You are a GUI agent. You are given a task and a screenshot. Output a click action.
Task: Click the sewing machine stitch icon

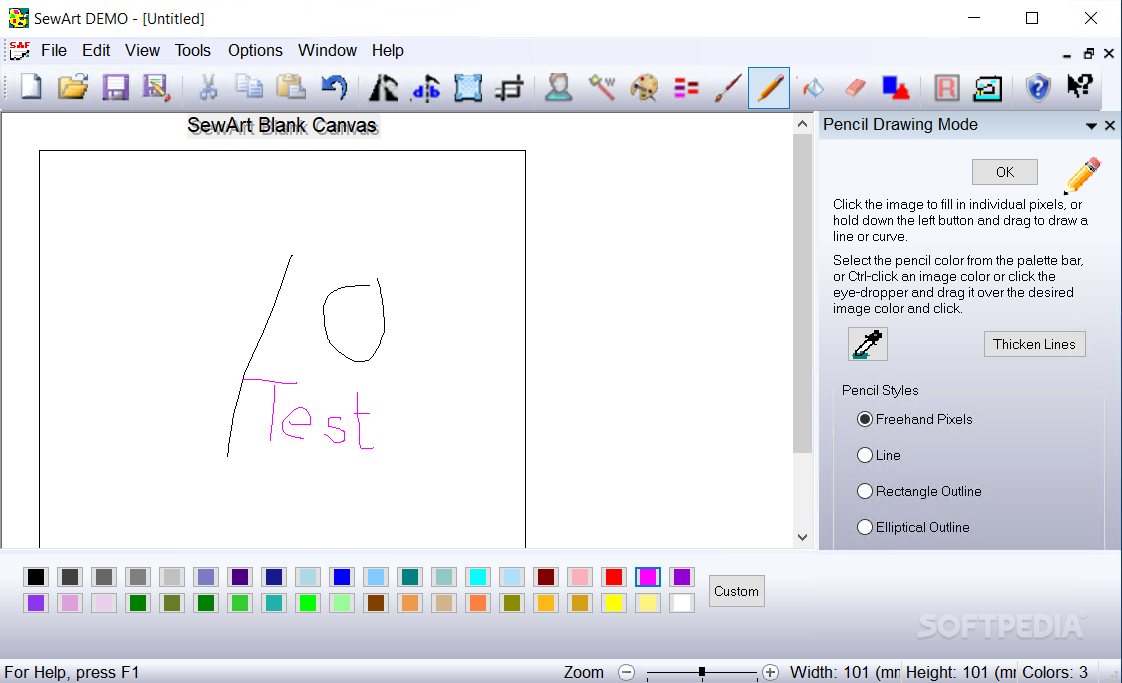tap(987, 87)
